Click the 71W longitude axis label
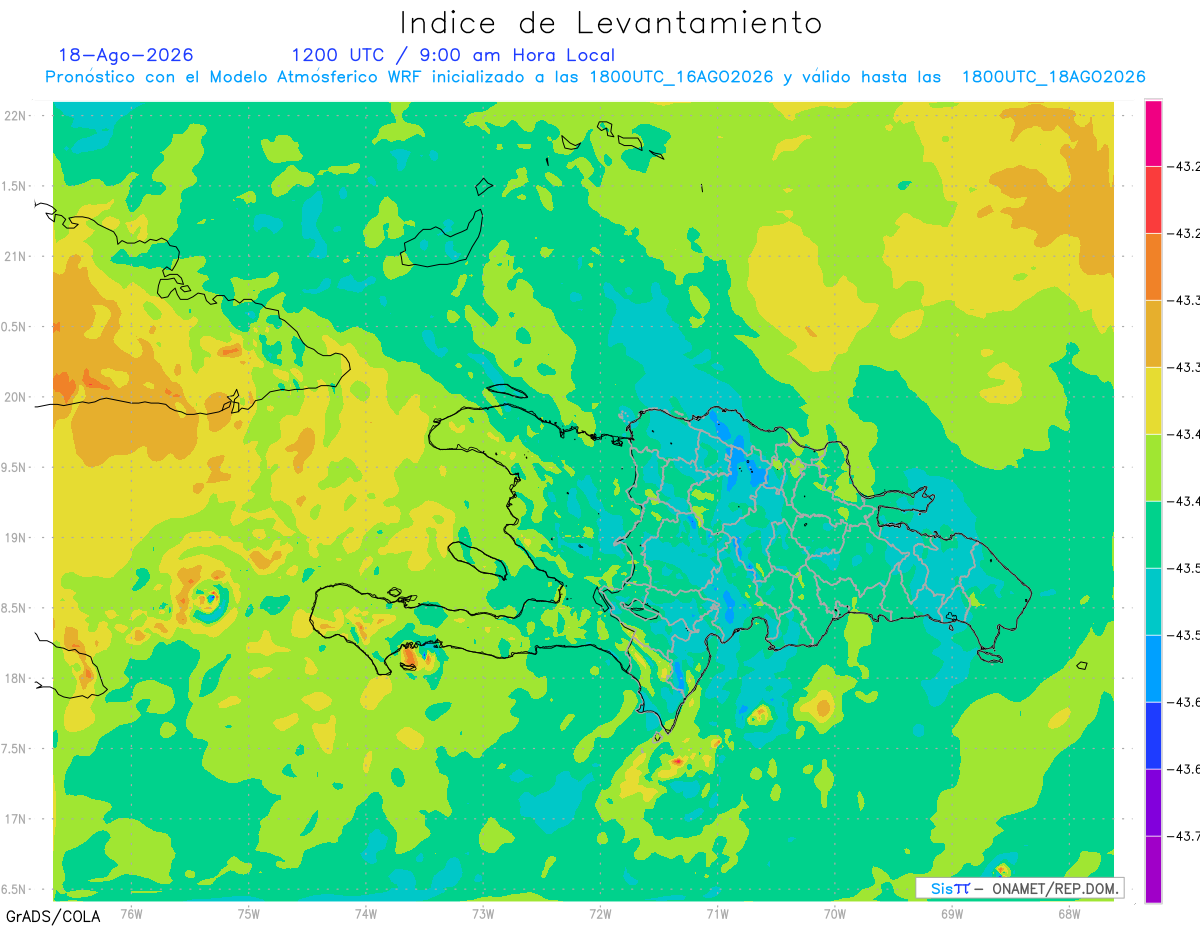Viewport: 1200px width, 927px height. coord(717,913)
